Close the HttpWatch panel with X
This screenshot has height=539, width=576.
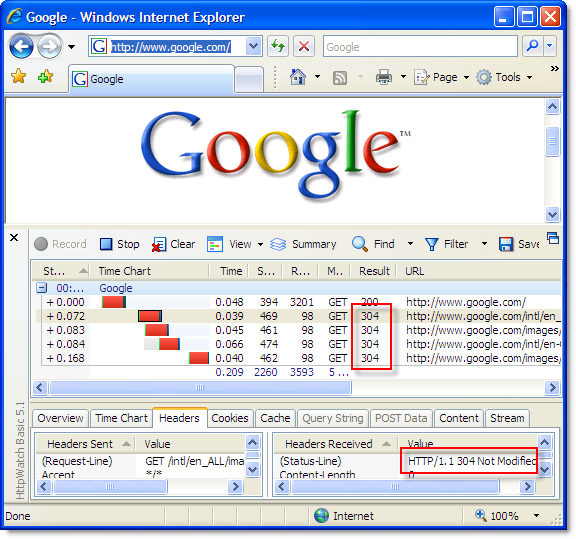(14, 238)
